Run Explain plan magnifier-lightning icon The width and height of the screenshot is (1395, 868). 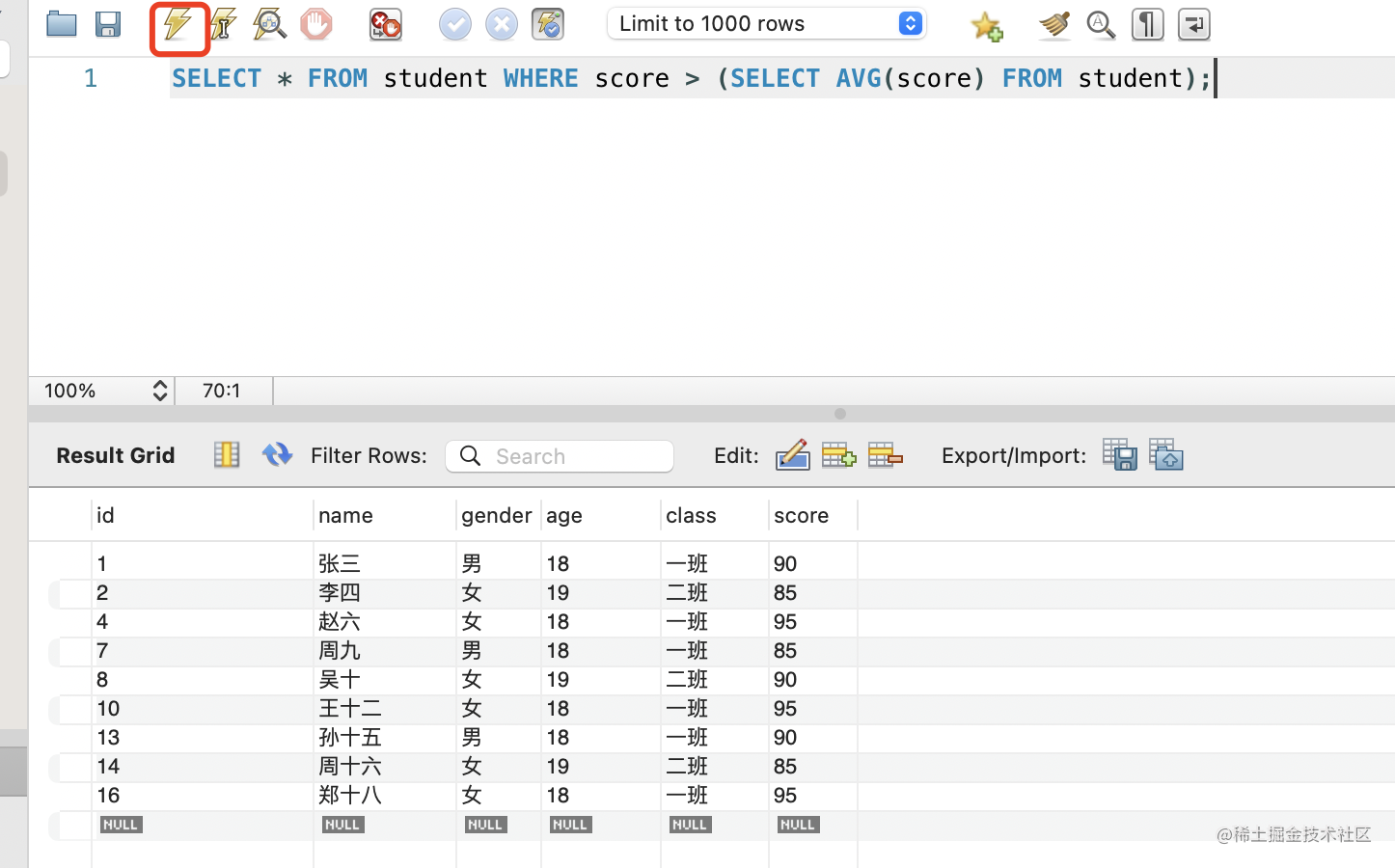point(269,24)
